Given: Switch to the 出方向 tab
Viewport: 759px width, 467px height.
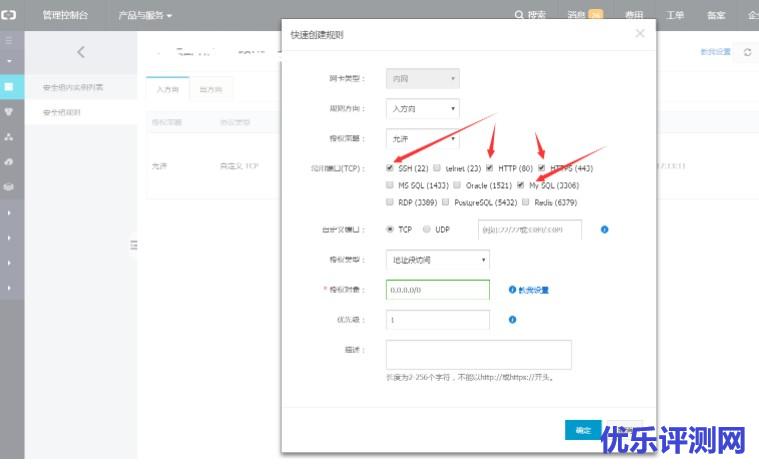Looking at the screenshot, I should pos(210,90).
